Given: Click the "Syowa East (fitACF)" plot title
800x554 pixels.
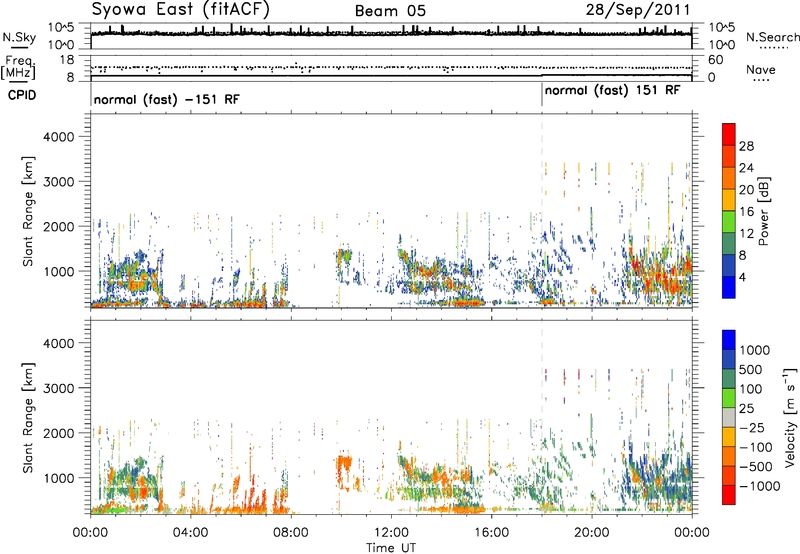Looking at the screenshot, I should pyautogui.click(x=180, y=9).
